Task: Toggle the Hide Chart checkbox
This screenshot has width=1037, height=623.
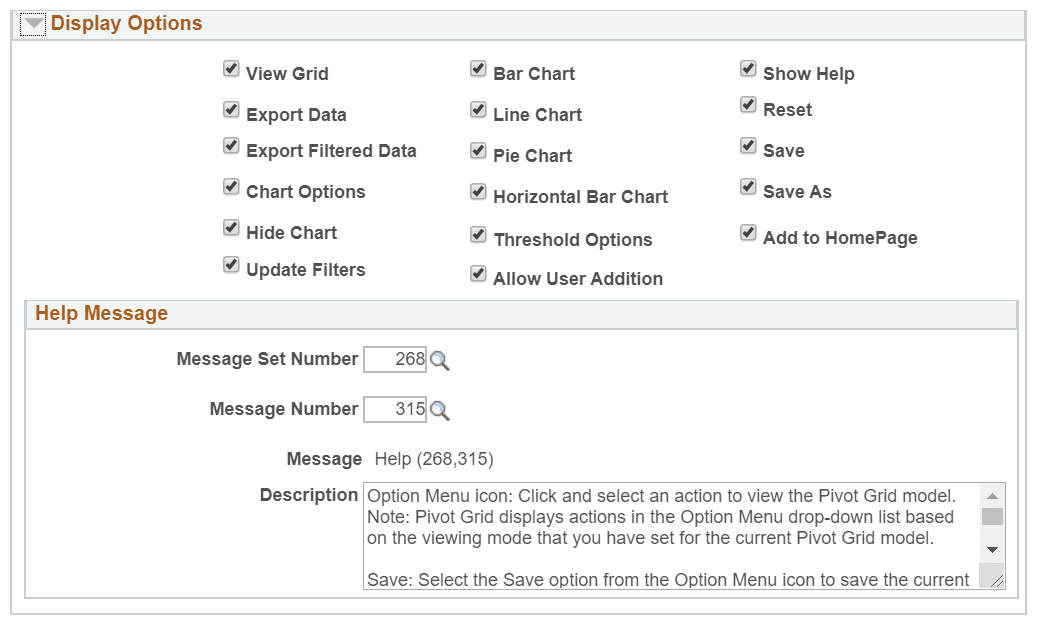Action: click(231, 228)
